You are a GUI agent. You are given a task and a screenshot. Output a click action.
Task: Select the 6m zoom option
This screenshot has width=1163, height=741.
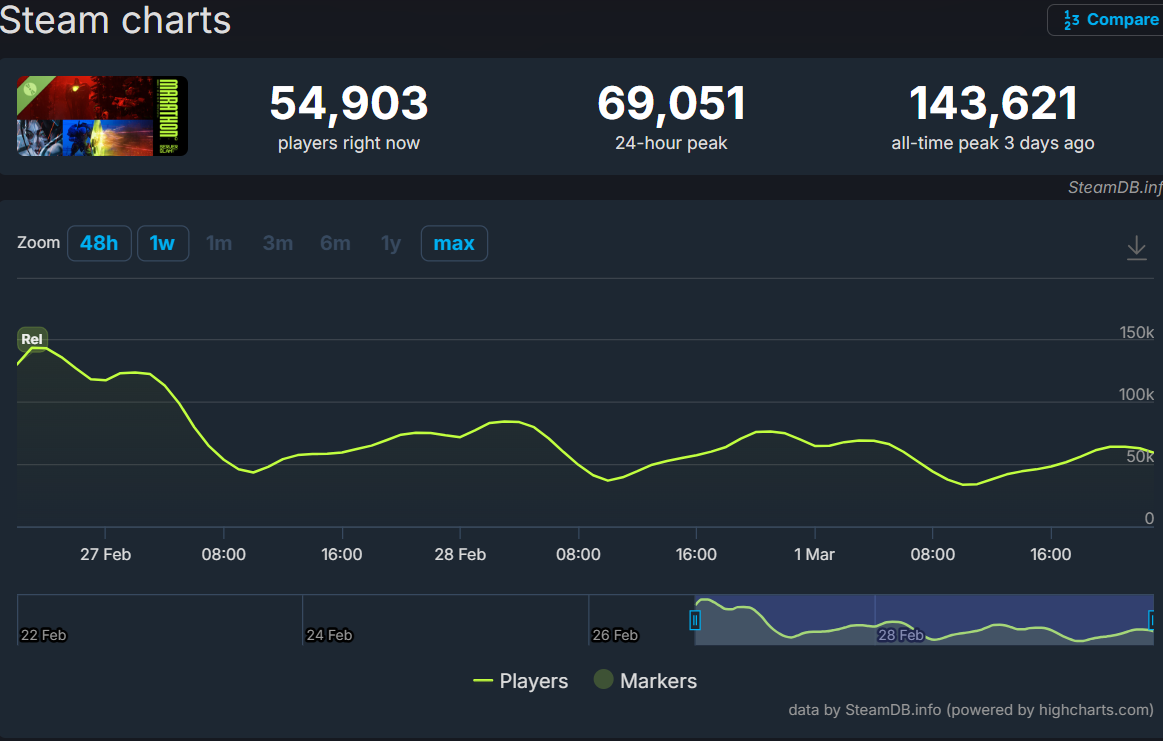335,243
